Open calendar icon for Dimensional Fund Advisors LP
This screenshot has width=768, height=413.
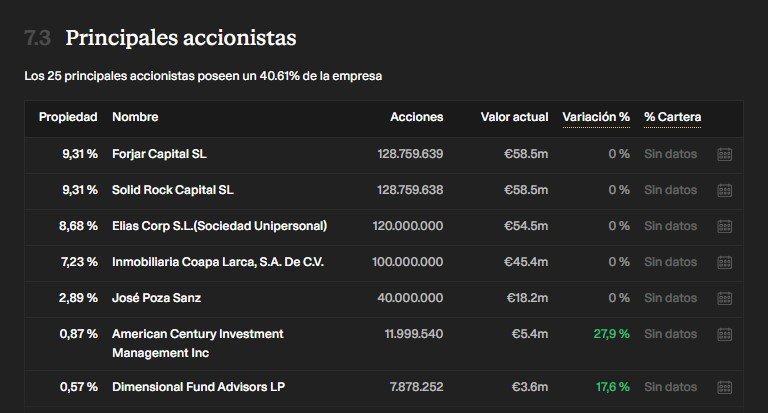tap(724, 387)
